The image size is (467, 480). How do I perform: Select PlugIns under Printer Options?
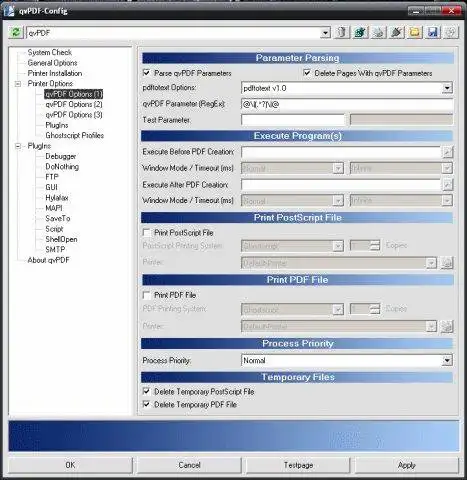click(57, 125)
